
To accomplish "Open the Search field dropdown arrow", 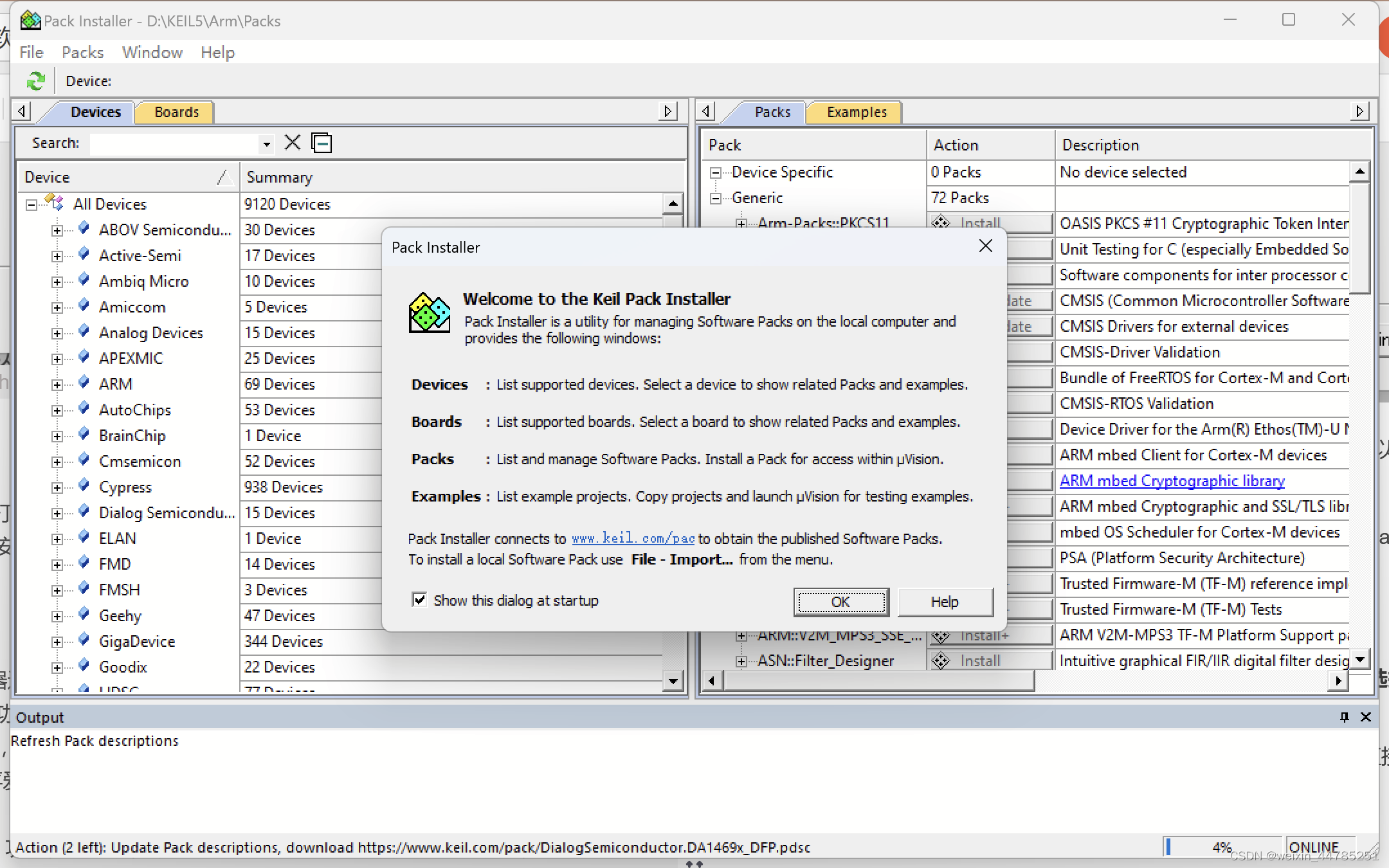I will tap(266, 143).
